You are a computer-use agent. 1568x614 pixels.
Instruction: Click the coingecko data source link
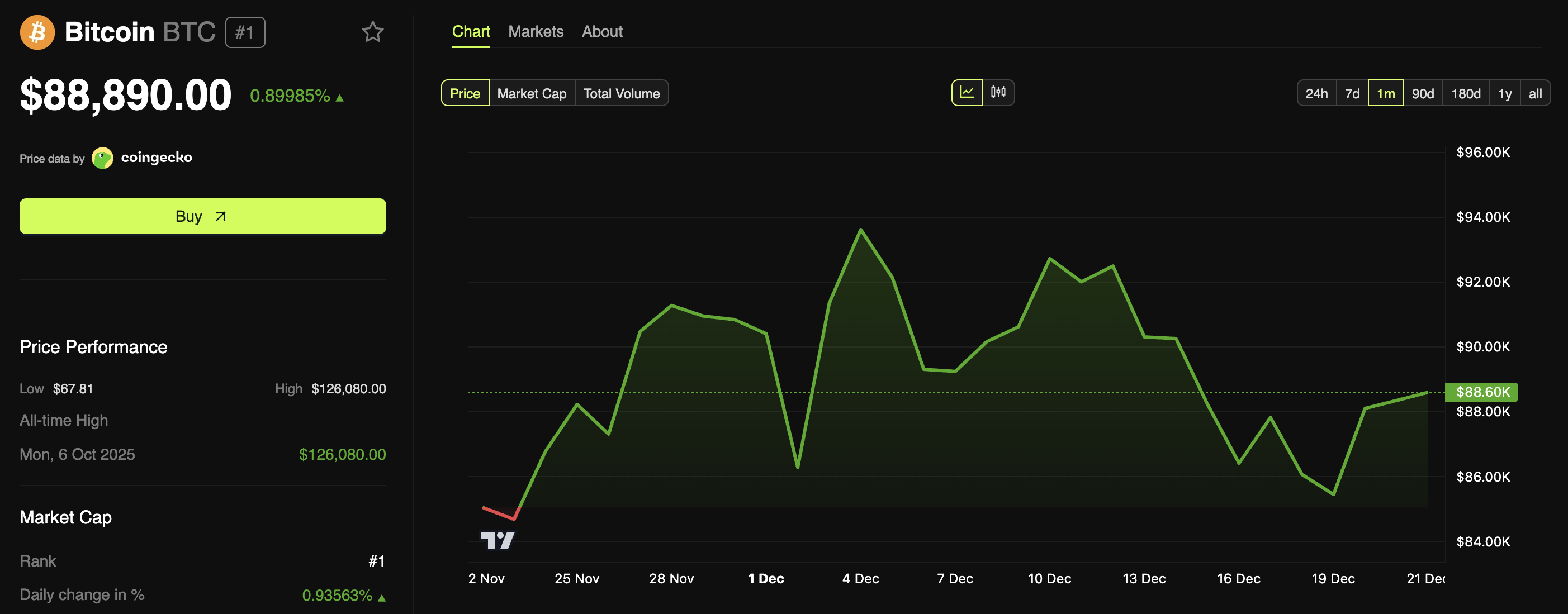click(157, 158)
